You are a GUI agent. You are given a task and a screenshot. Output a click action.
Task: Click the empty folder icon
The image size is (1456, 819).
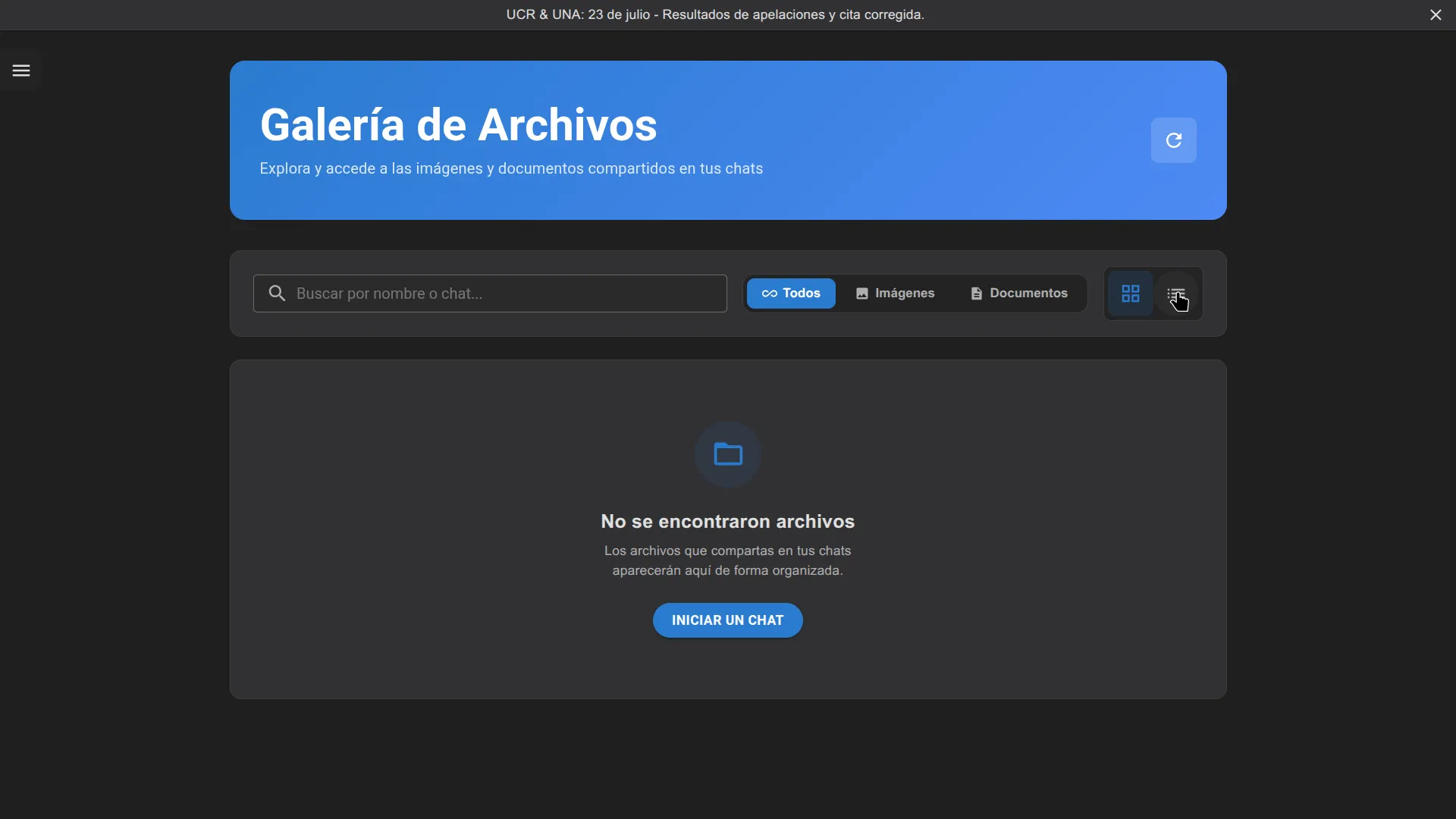tap(728, 455)
